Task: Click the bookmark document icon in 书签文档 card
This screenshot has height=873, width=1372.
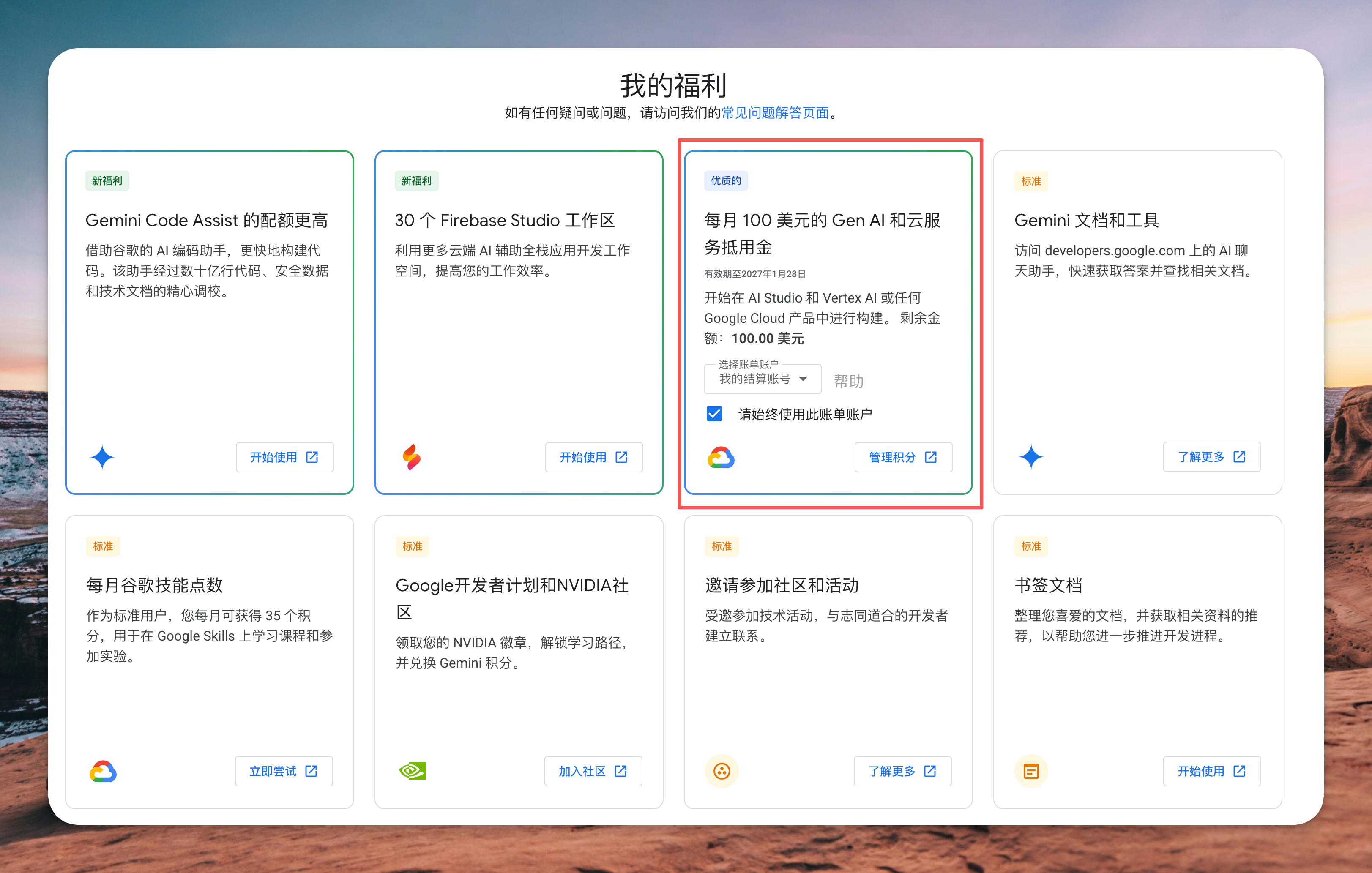Action: [1031, 771]
